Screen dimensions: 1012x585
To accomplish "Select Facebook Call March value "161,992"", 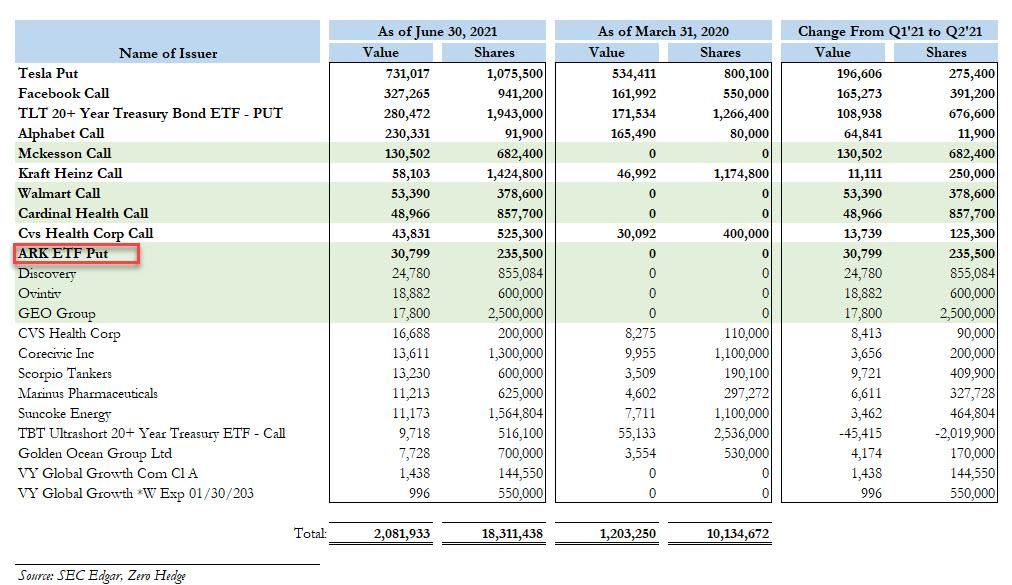I will [634, 94].
